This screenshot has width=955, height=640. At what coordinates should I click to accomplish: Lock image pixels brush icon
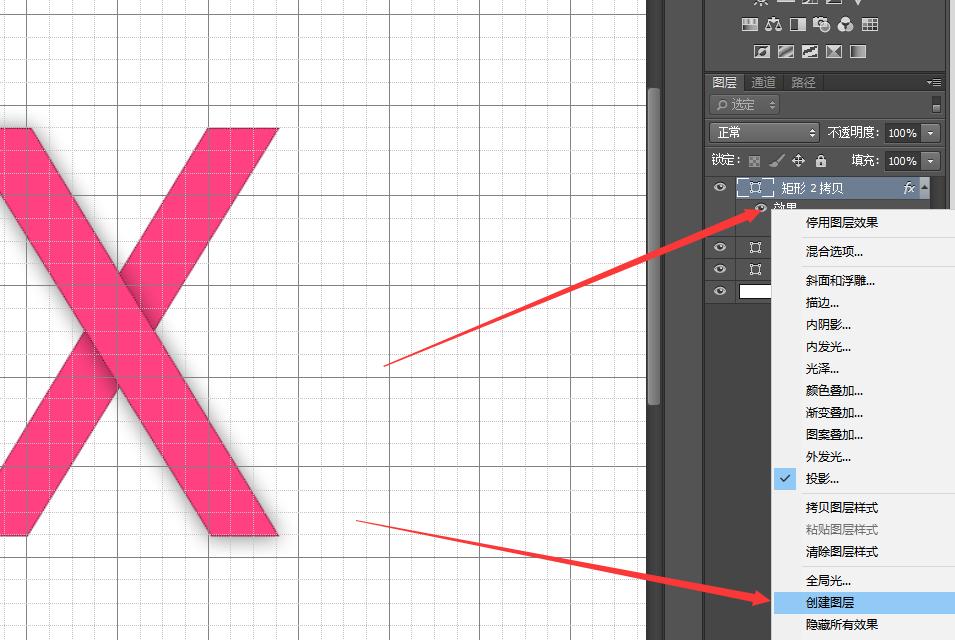(777, 161)
